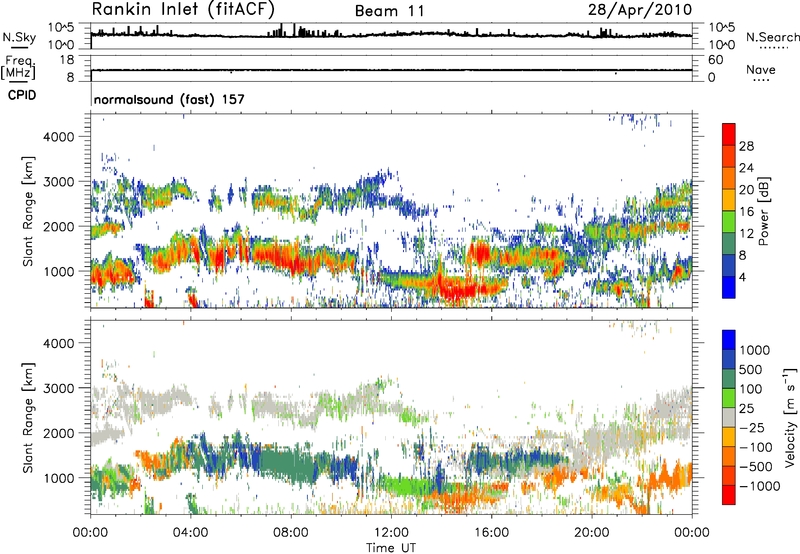This screenshot has height=554, width=800.
Task: Click the 'N.Sky' legend label
Action: [19, 37]
